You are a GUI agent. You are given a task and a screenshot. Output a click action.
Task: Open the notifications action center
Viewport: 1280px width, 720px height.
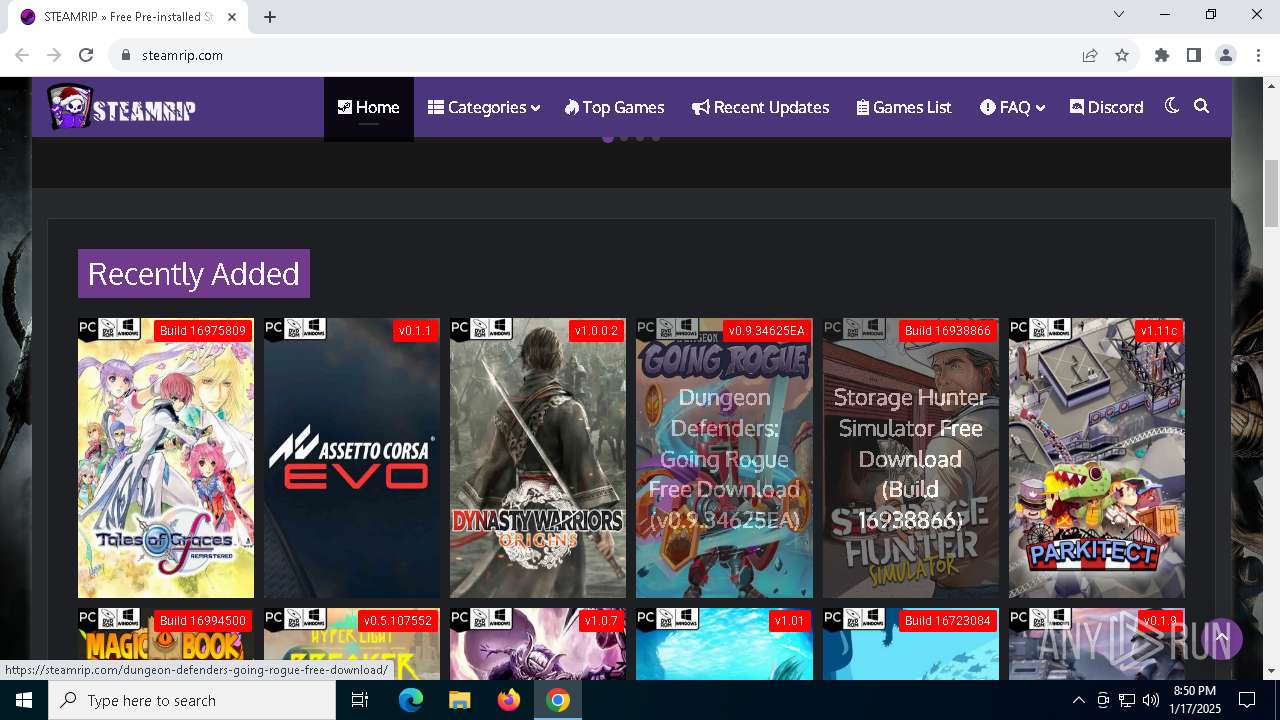coord(1247,700)
